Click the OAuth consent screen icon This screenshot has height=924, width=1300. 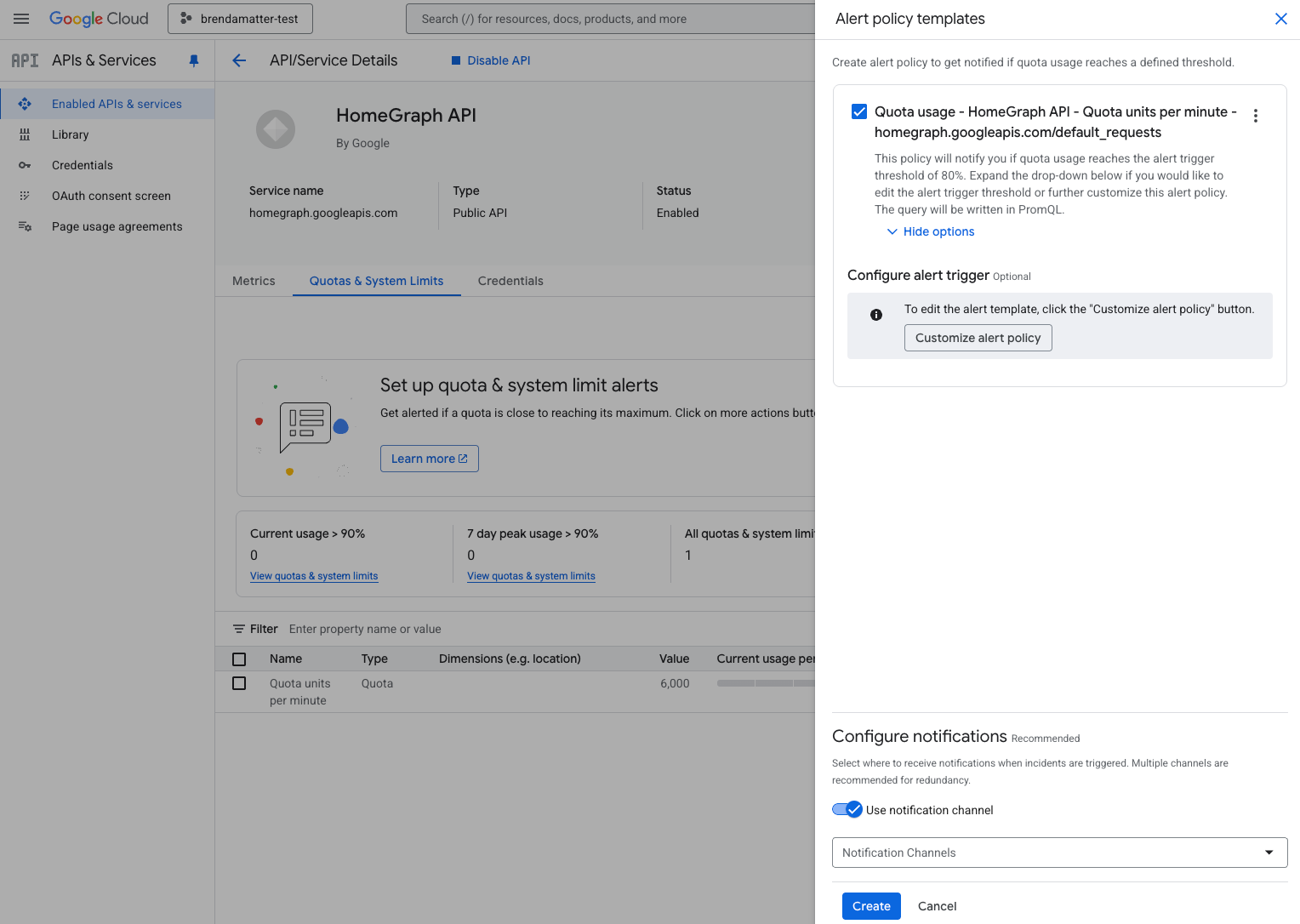coord(25,196)
